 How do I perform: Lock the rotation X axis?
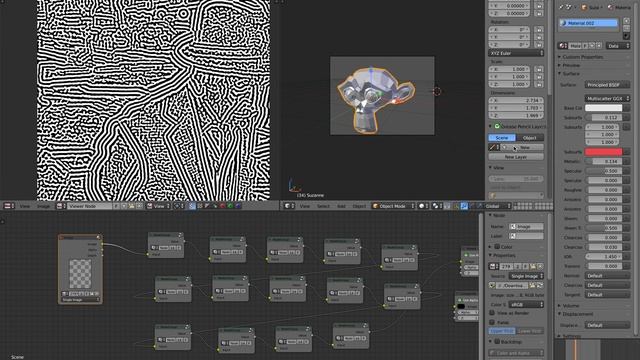[539, 30]
